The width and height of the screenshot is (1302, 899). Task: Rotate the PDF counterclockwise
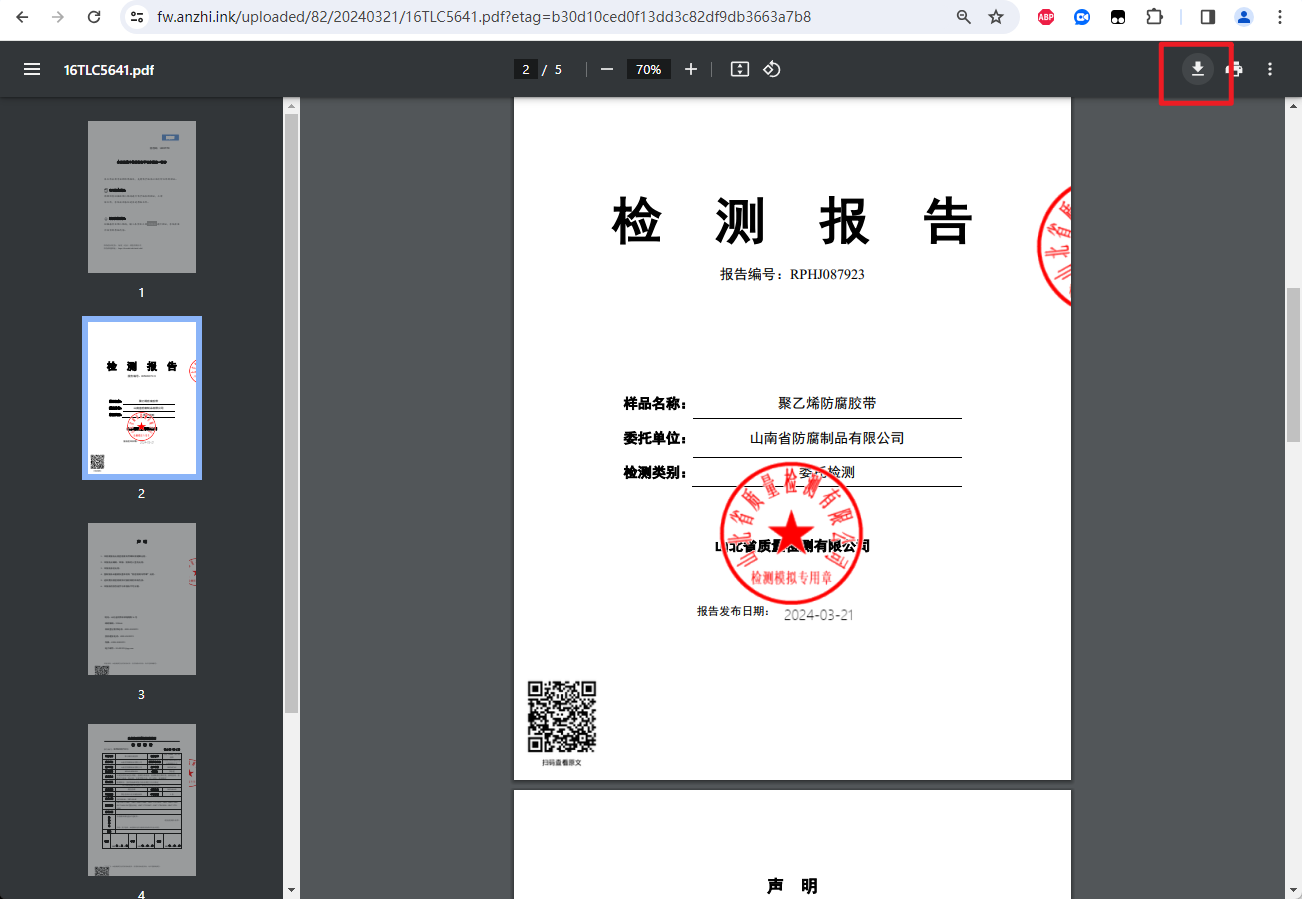tap(771, 69)
